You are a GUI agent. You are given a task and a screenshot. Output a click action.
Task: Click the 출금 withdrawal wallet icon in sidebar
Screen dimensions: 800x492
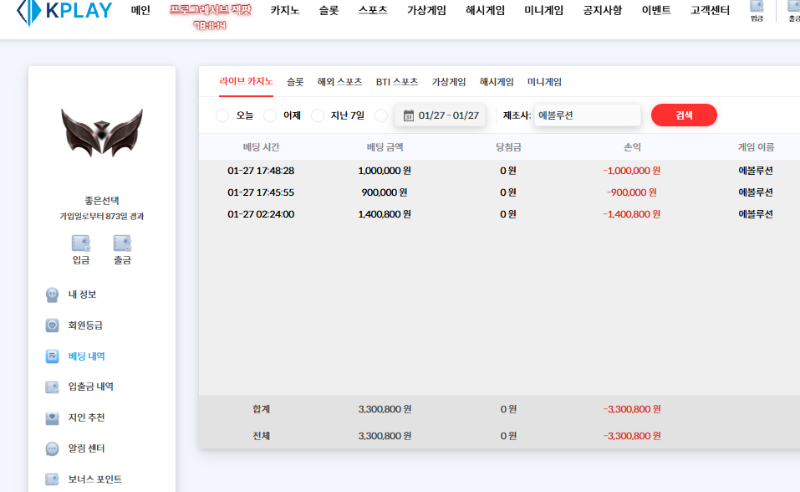tap(122, 243)
